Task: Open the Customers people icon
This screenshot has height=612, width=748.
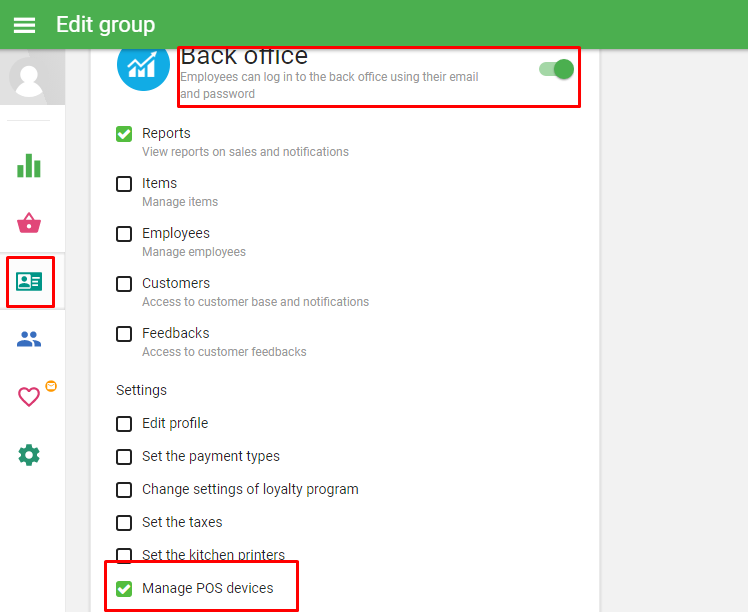Action: click(x=29, y=340)
